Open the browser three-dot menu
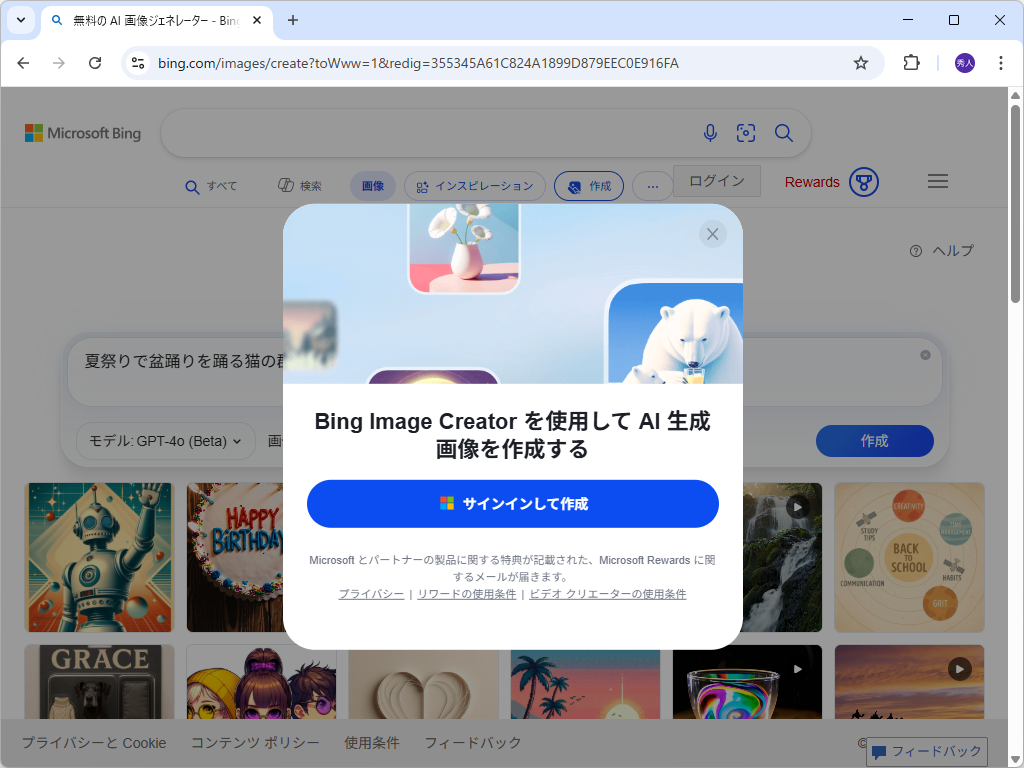The image size is (1024, 768). coord(1001,62)
